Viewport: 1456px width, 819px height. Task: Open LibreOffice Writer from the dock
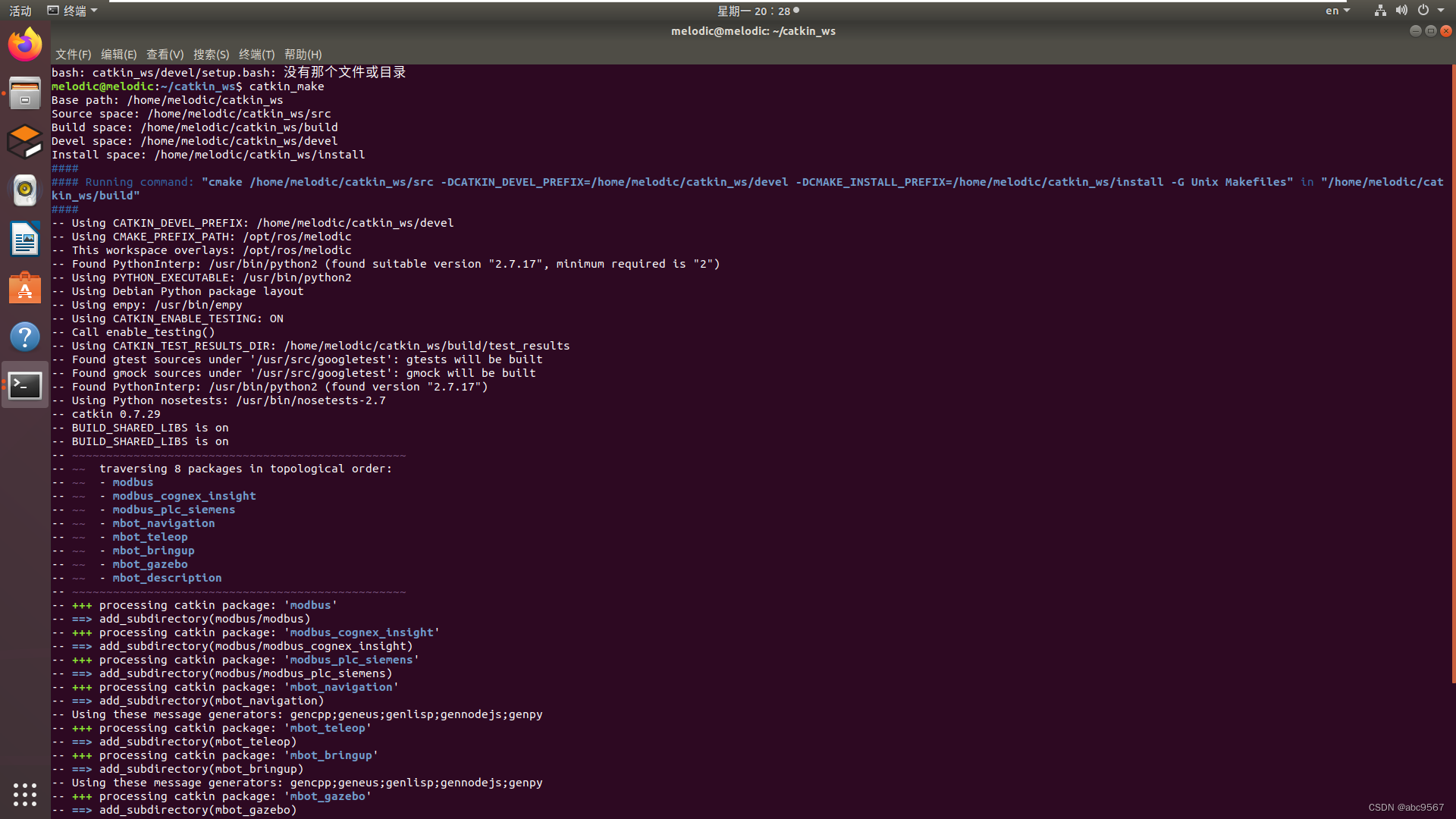pyautogui.click(x=25, y=239)
